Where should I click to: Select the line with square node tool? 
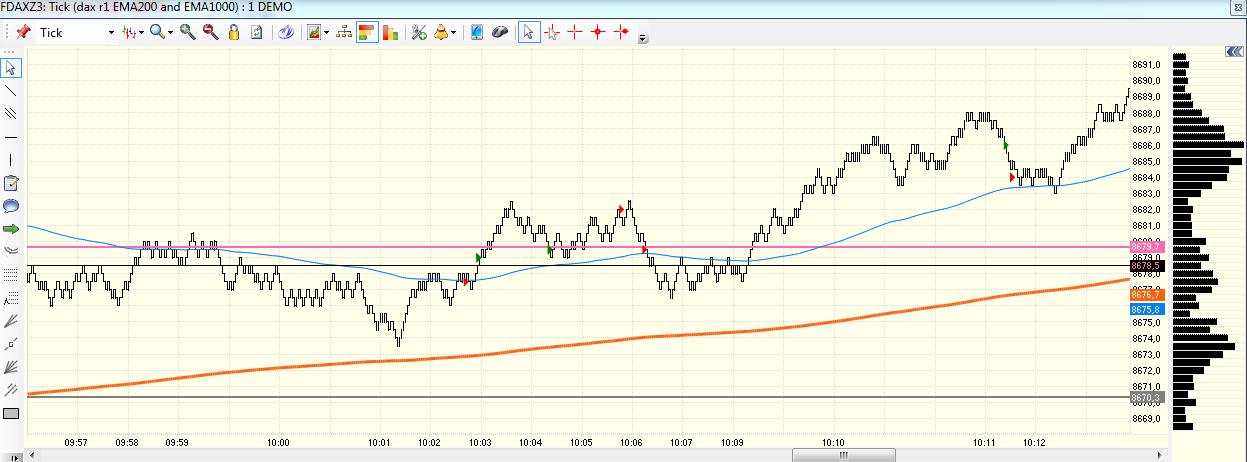11,343
